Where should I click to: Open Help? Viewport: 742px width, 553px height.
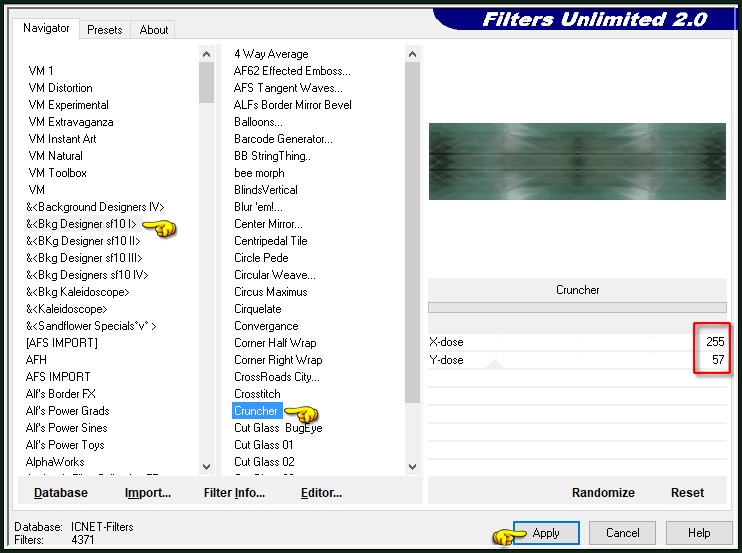pos(698,533)
